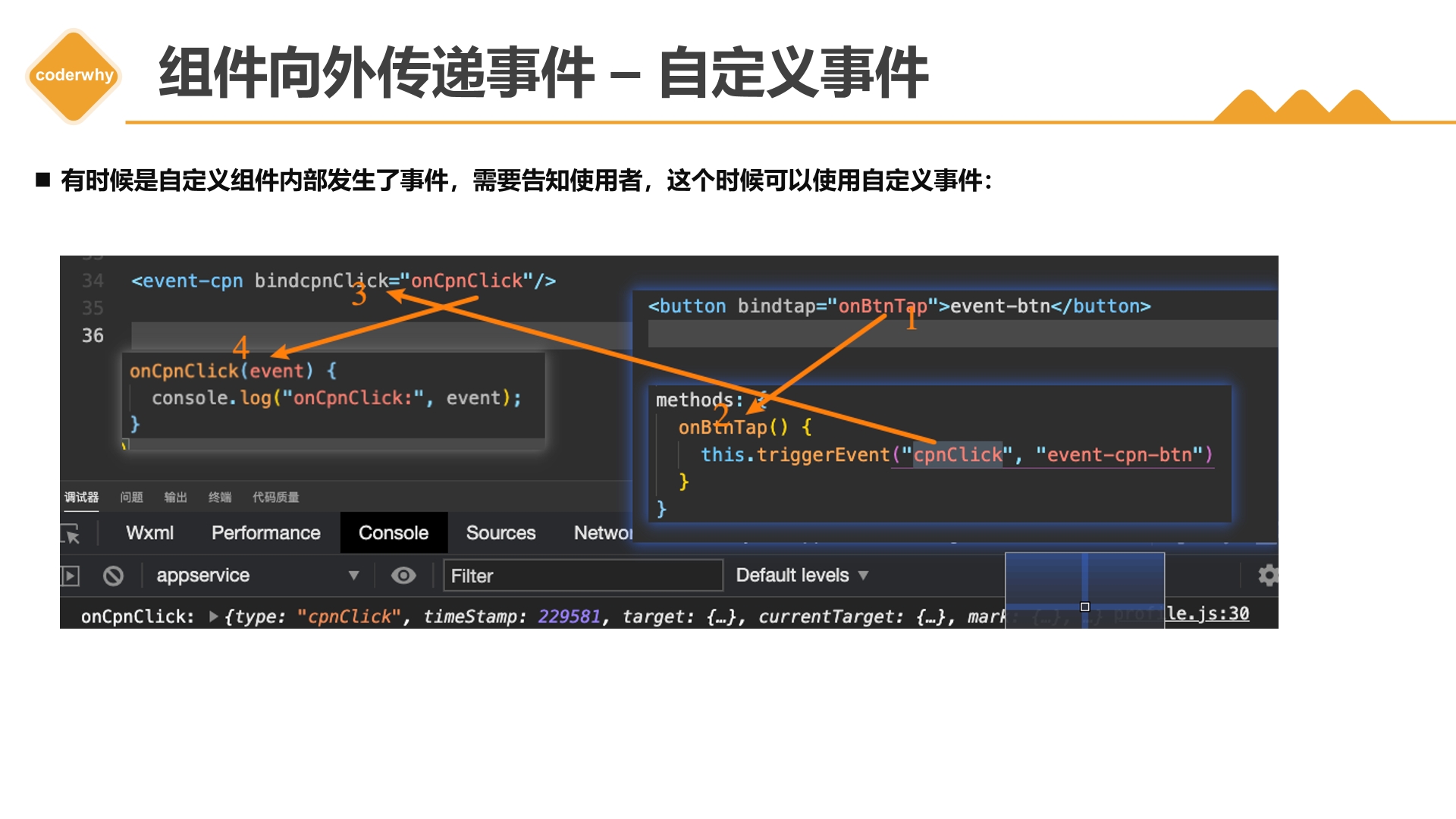Select the 问题 panel tab

click(x=131, y=497)
